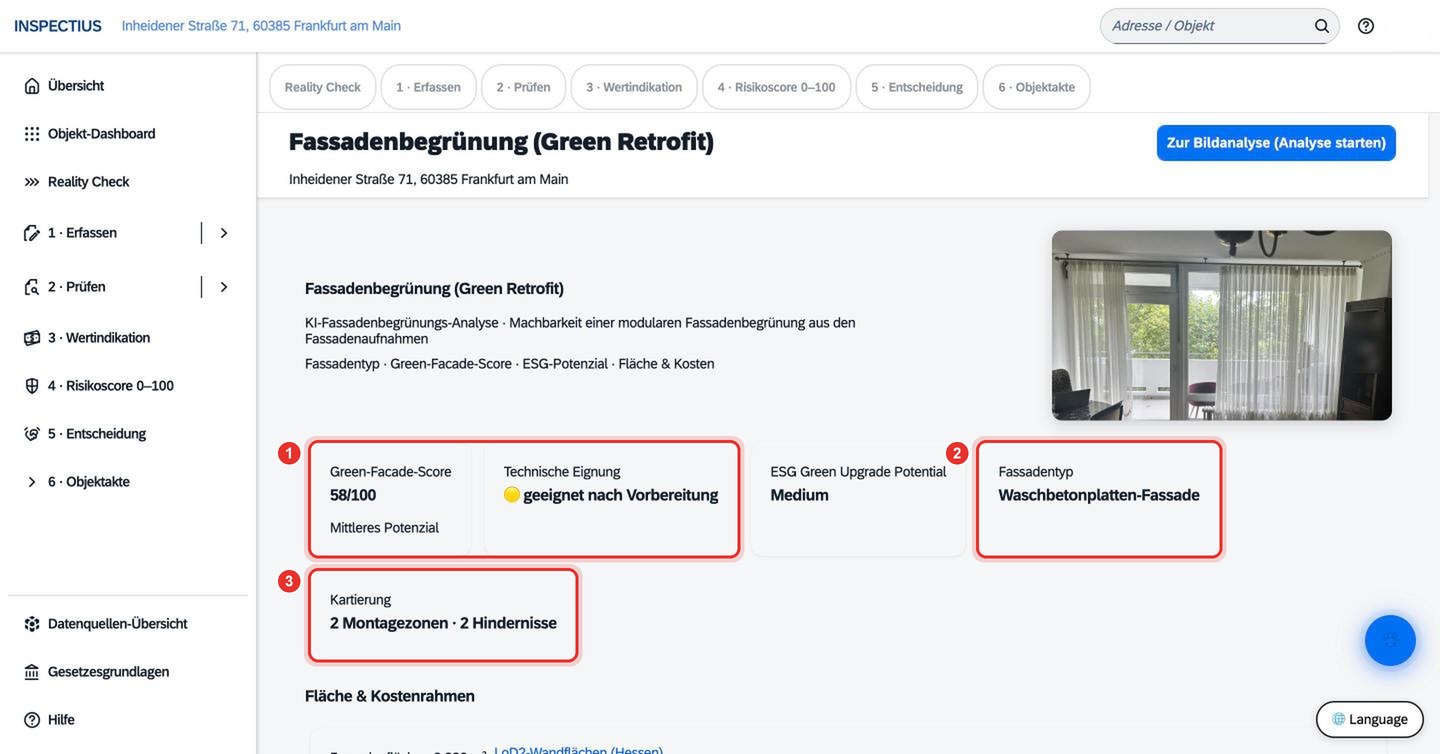Click the Erfassen pencil icon in sidebar
The height and width of the screenshot is (754, 1440).
point(32,233)
